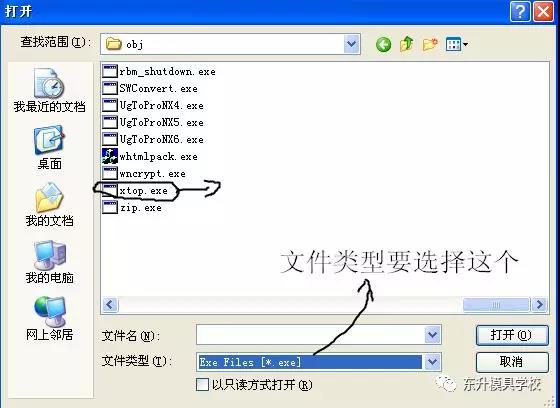Expand the 文件类型 Exe Files dropdown
This screenshot has height=408, width=560.
[x=432, y=362]
